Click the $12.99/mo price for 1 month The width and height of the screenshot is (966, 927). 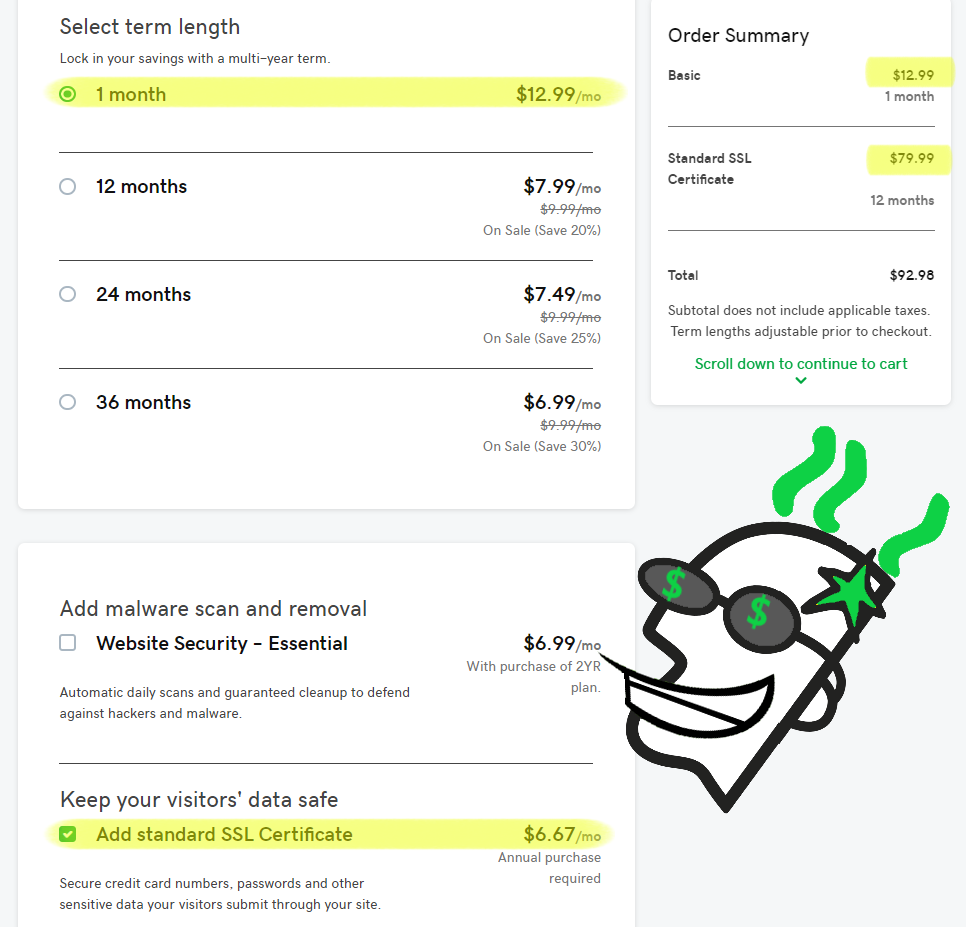[x=558, y=95]
